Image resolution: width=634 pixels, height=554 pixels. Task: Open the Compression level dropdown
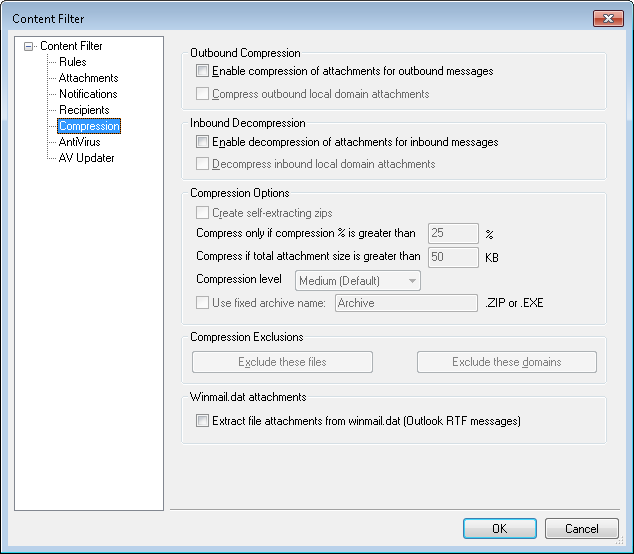[x=358, y=281]
